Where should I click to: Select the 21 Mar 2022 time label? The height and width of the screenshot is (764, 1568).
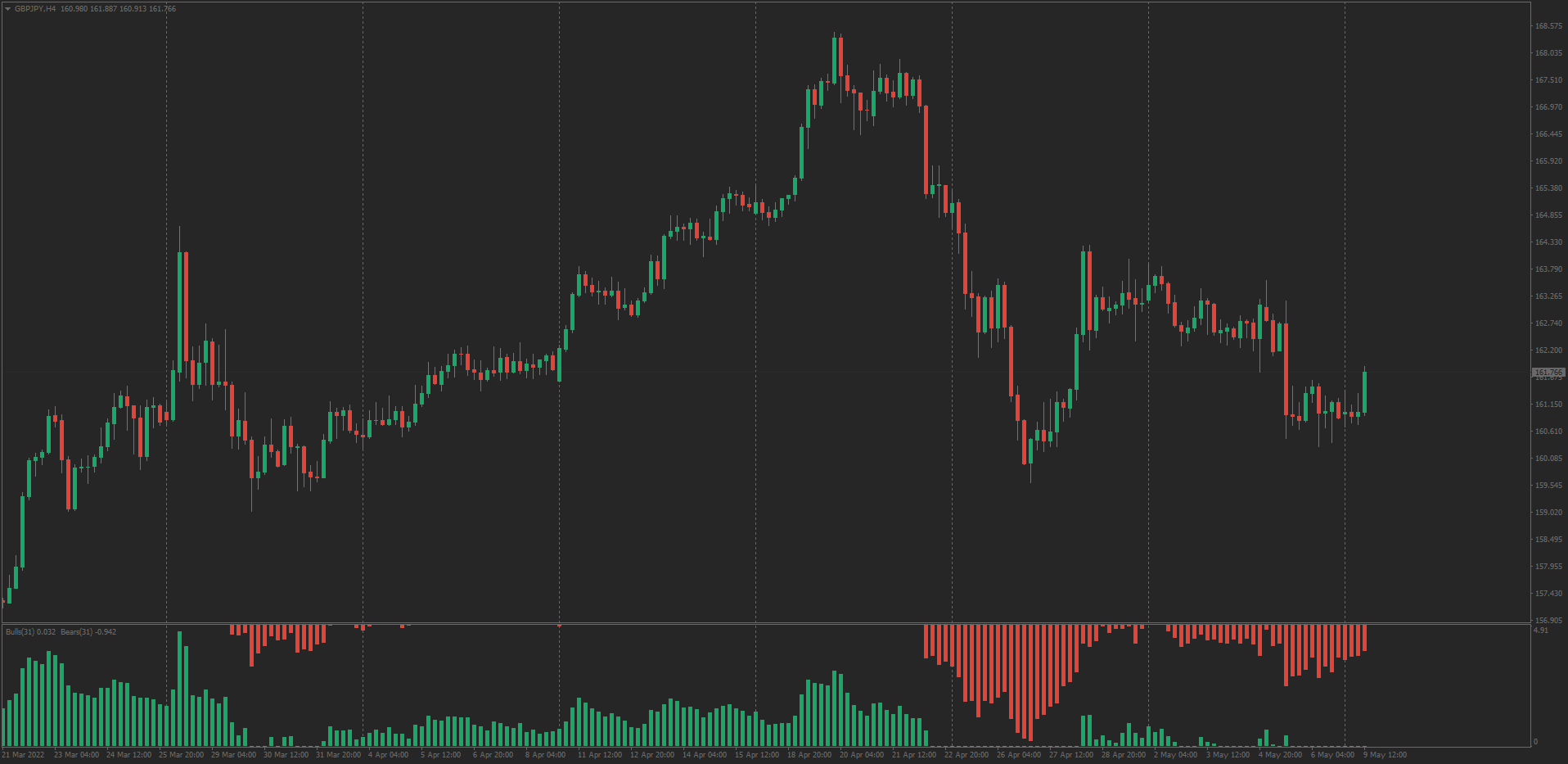tap(24, 755)
